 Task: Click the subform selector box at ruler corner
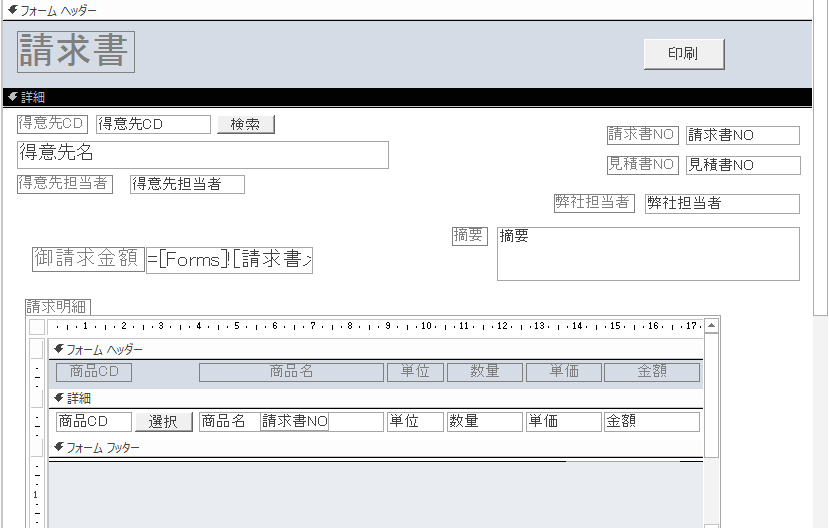click(37, 326)
